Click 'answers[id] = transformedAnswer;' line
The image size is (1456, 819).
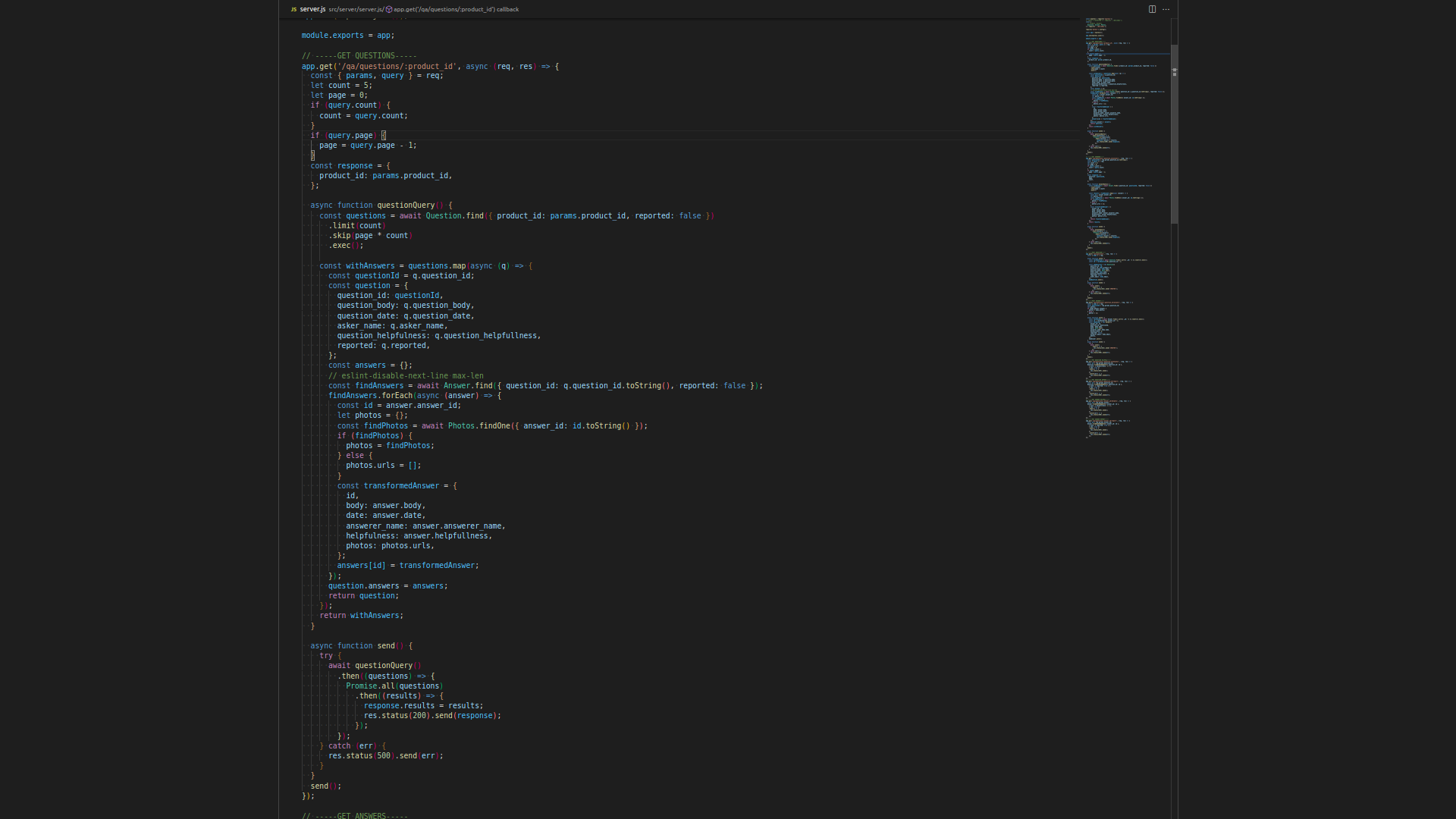point(408,565)
